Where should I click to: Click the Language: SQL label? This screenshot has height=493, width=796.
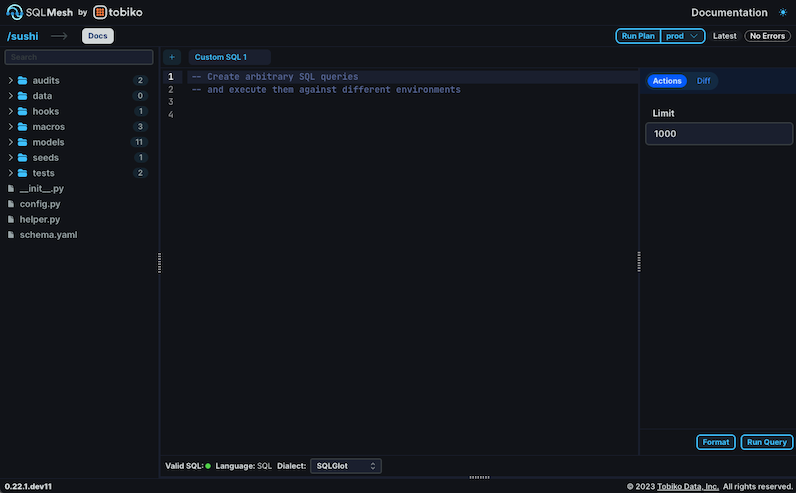pyautogui.click(x=244, y=466)
